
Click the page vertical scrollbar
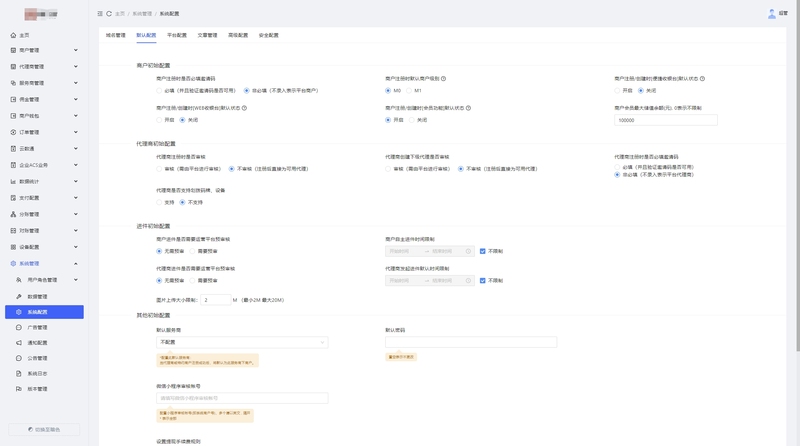797,175
